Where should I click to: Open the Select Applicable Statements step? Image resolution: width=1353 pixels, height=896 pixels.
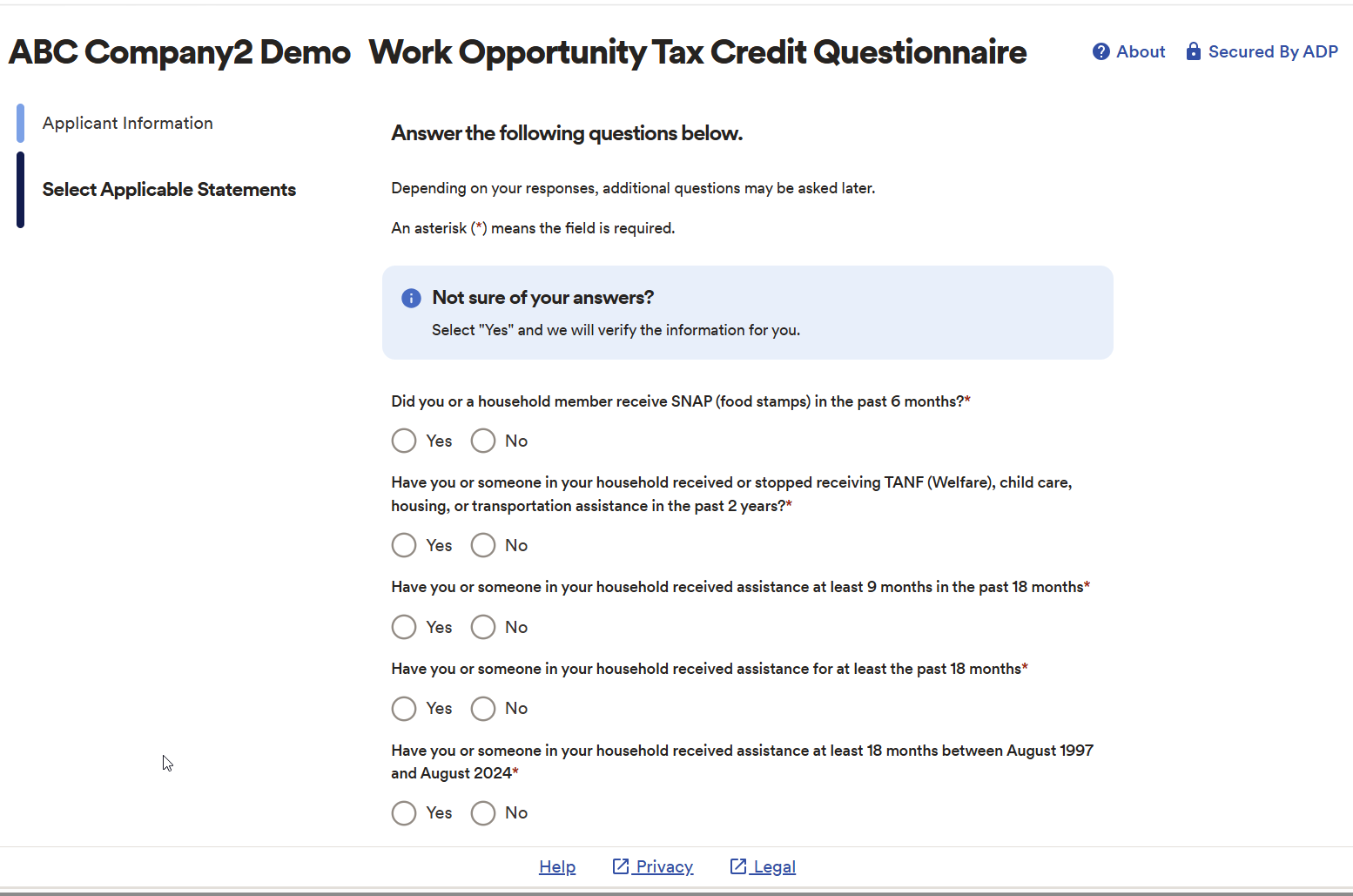[x=169, y=190]
